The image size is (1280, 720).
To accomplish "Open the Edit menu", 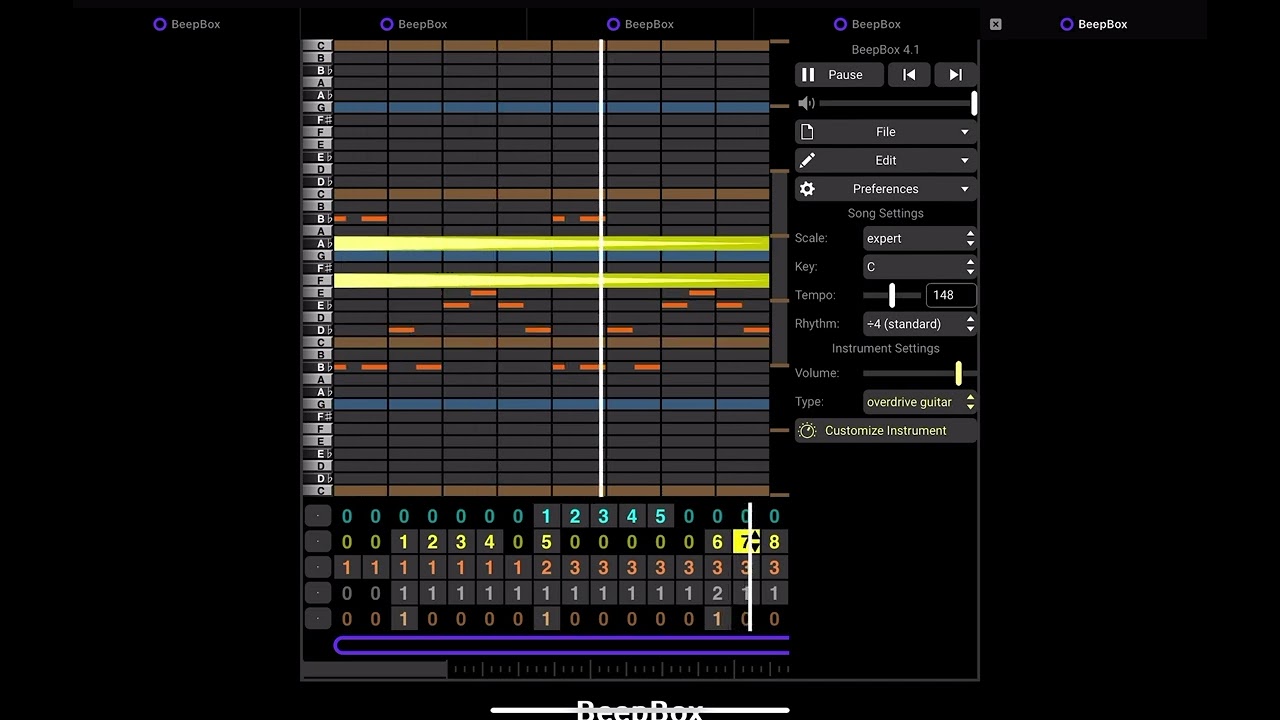I will (885, 160).
